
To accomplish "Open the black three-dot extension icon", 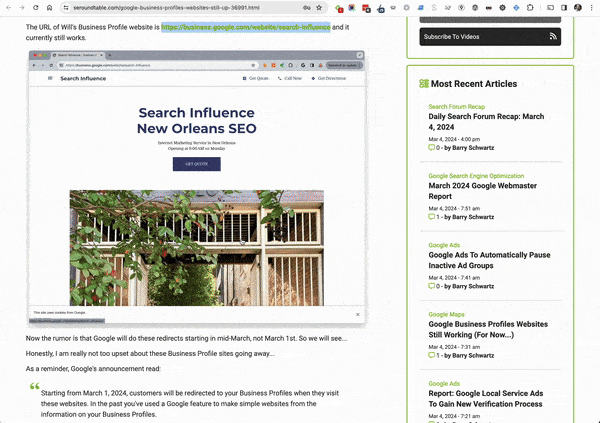I will coord(489,8).
